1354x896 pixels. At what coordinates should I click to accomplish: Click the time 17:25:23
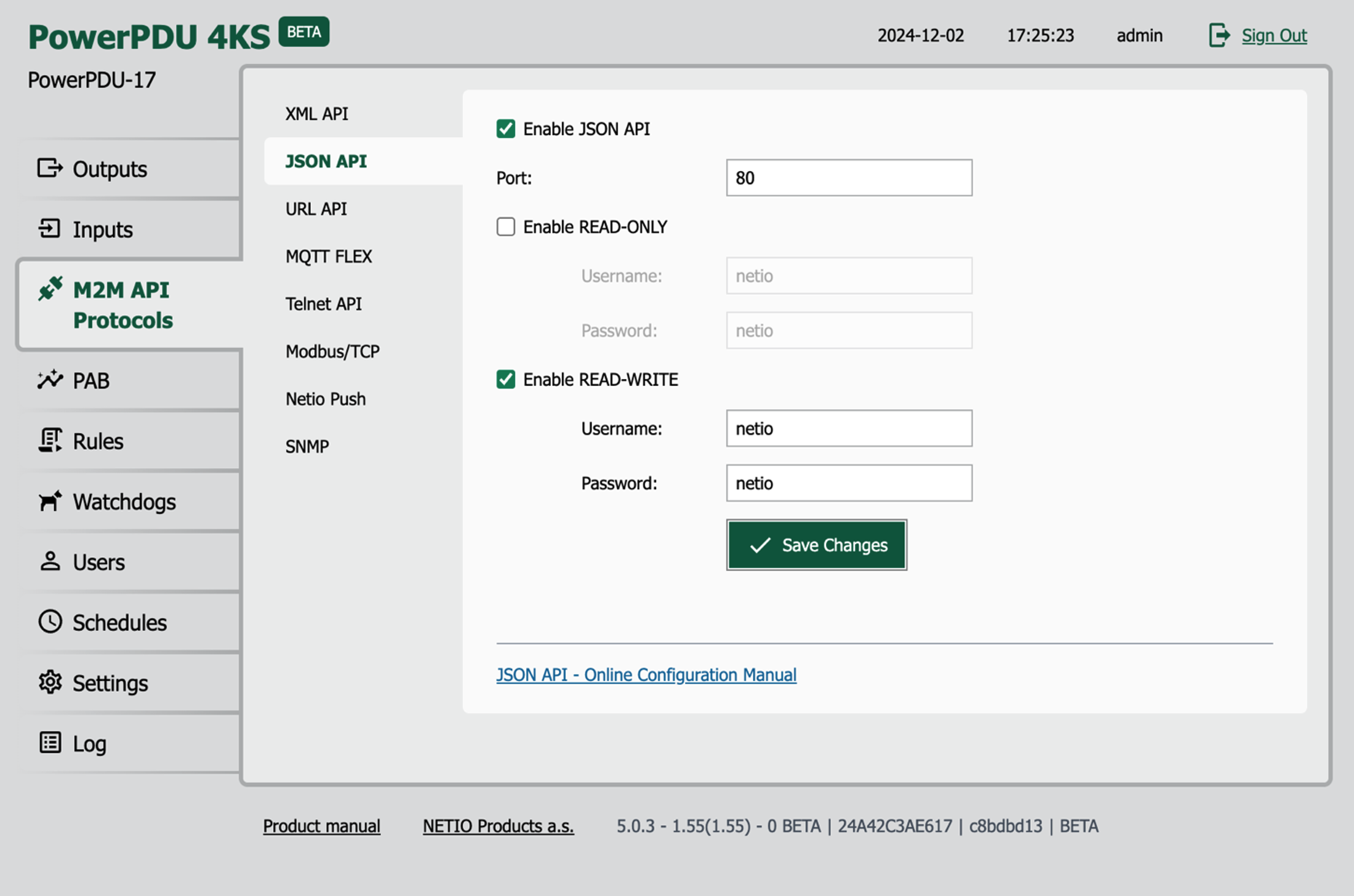point(1040,35)
